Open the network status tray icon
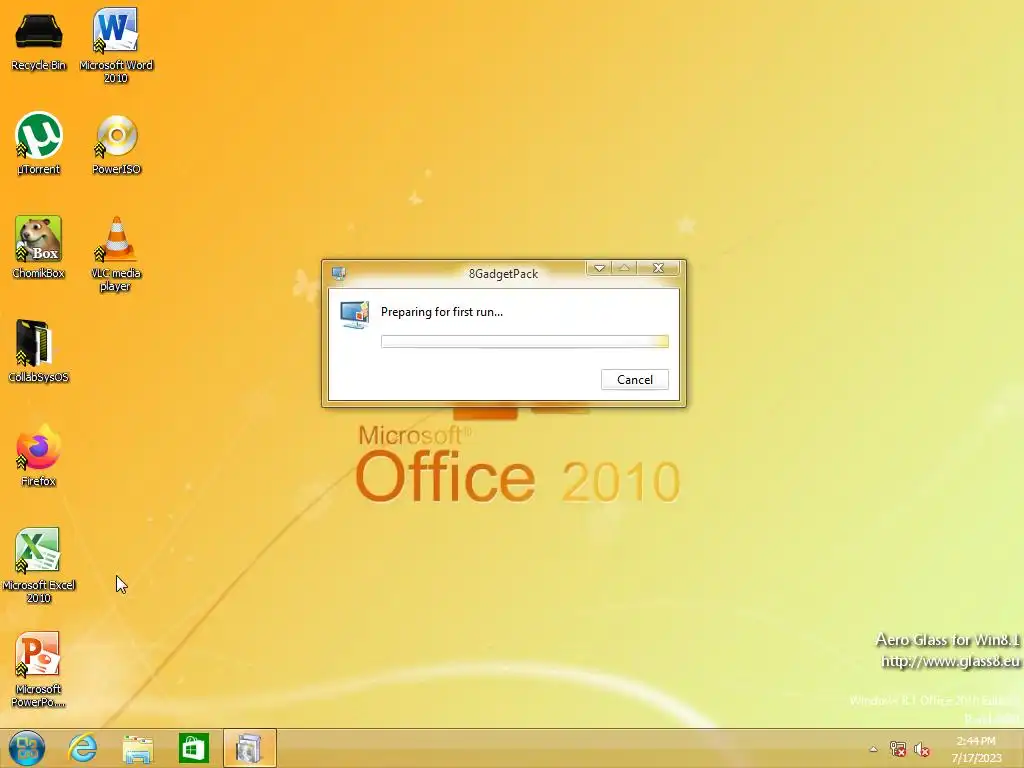 898,749
